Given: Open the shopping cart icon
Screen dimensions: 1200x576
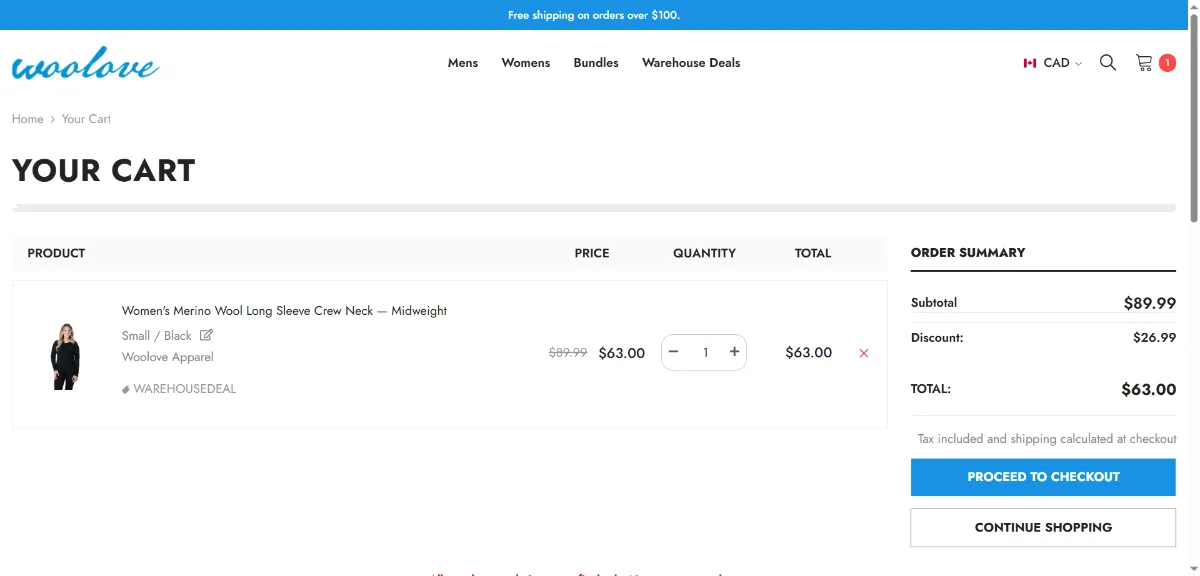Looking at the screenshot, I should (1144, 62).
